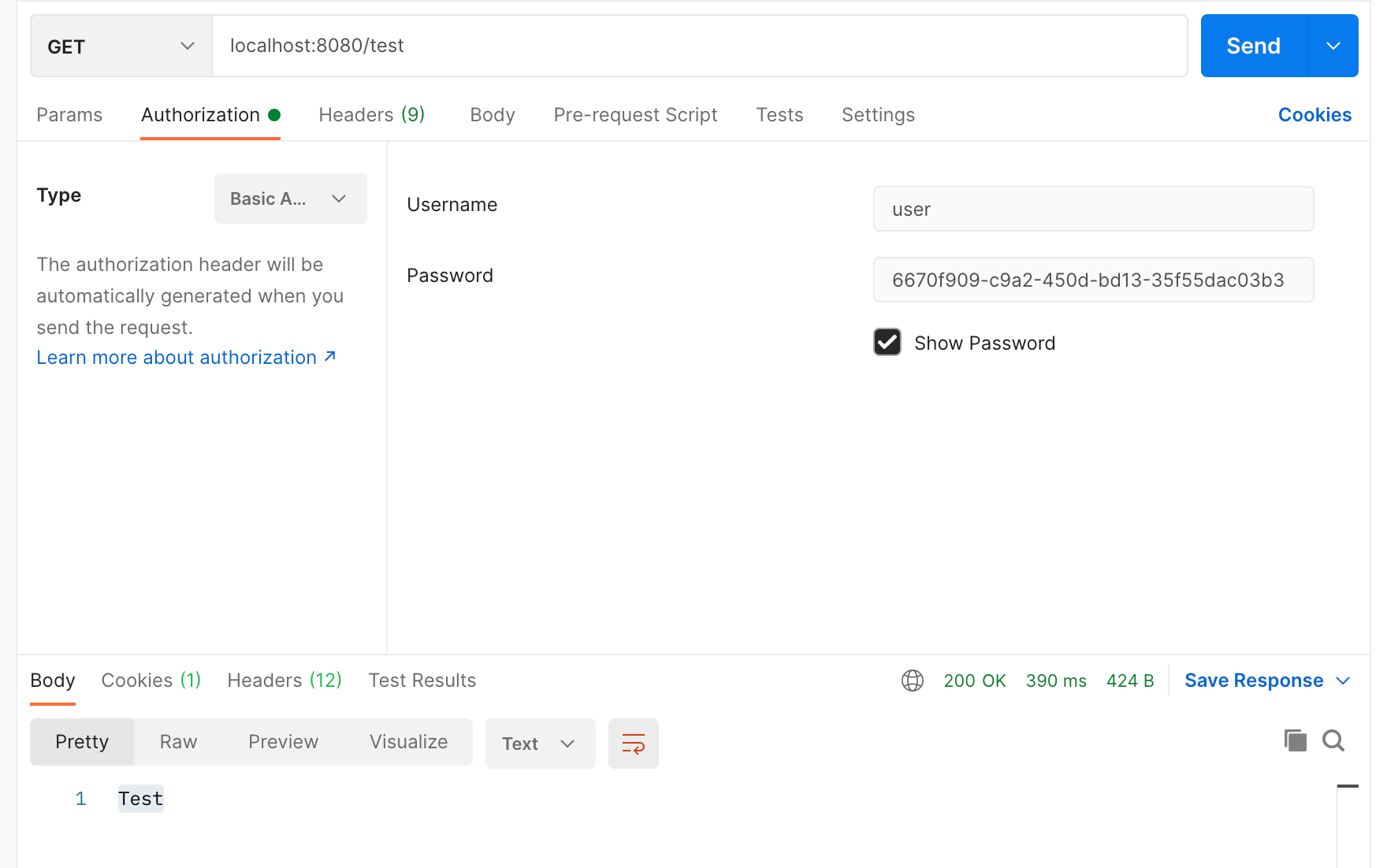Open the GET method dropdown
Screen dimensions: 1387x868
pyautogui.click(x=120, y=46)
